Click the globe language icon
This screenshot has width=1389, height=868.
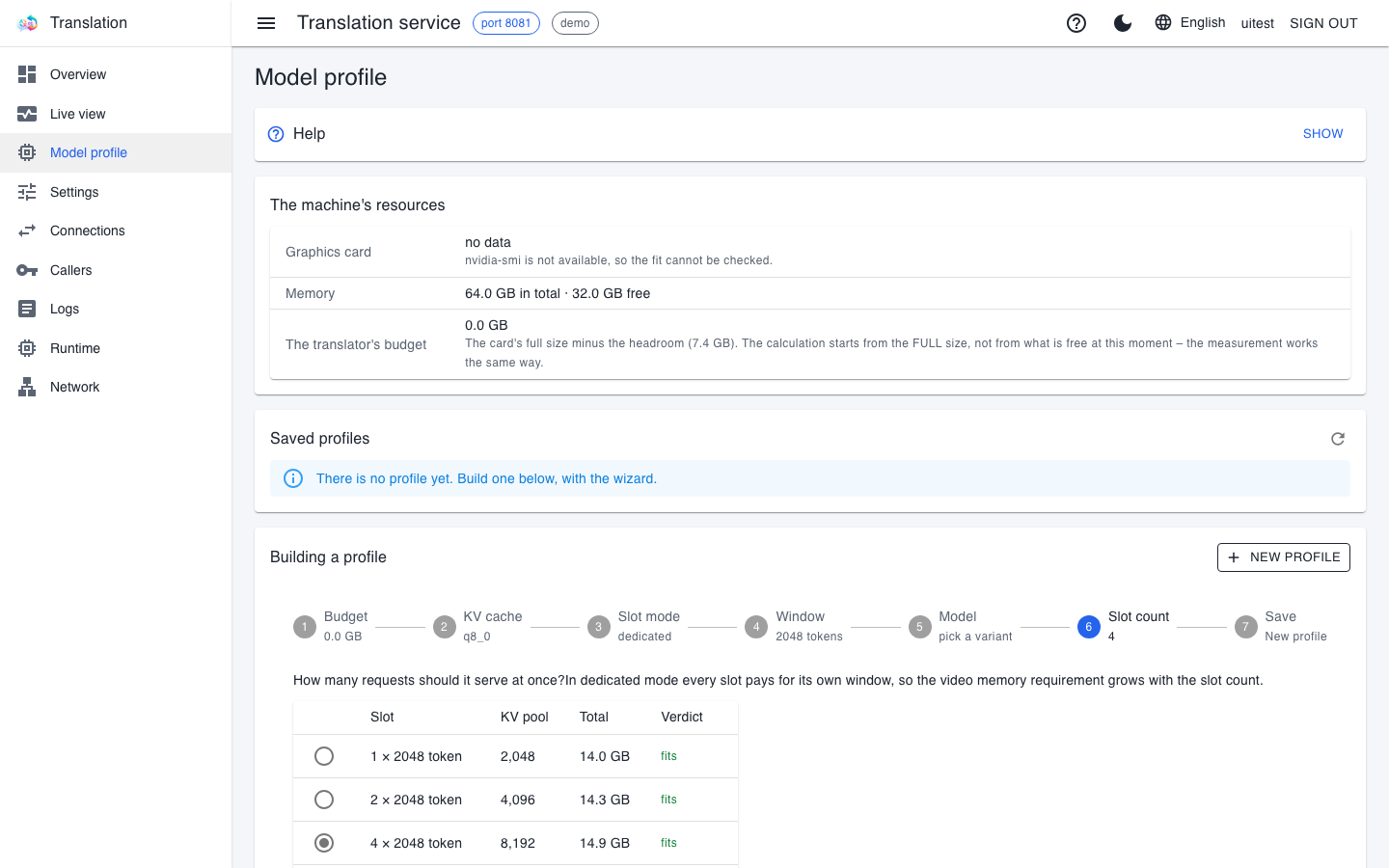coord(1163,22)
